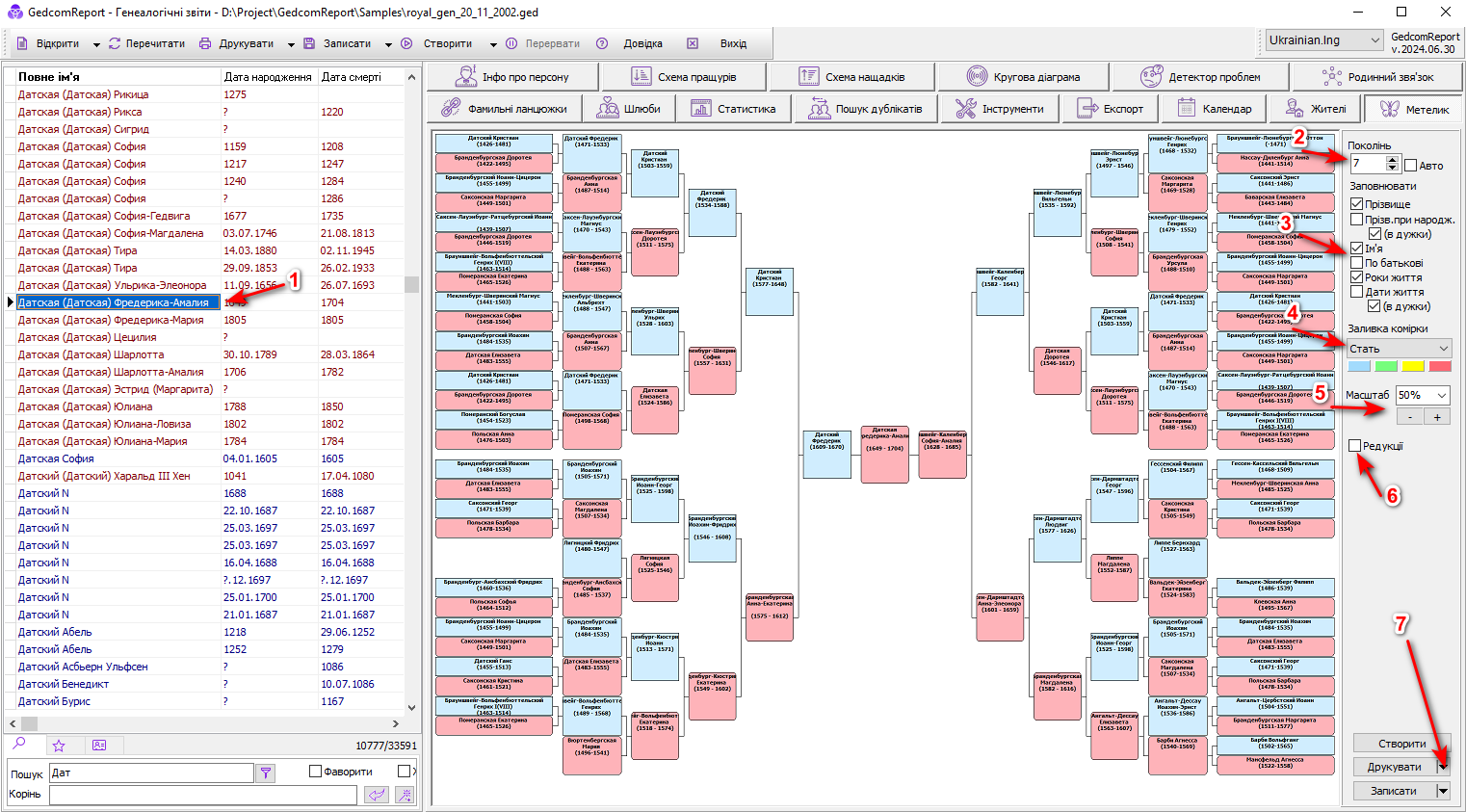The width and height of the screenshot is (1466, 812).
Task: Open the 'Фамильні ланцюжки' family chains tool
Action: click(504, 109)
